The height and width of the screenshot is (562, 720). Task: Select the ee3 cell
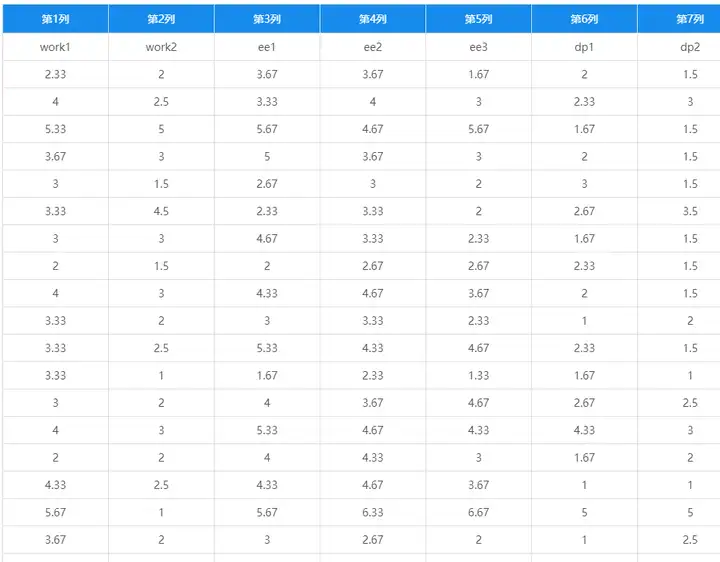[478, 47]
